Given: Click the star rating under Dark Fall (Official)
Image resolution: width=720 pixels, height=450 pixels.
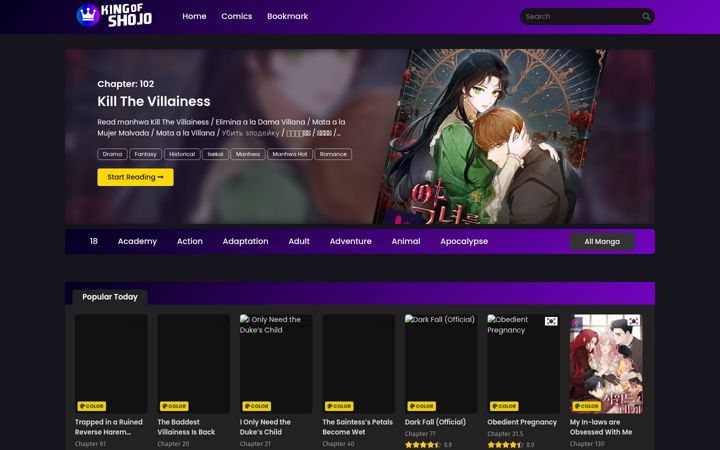Looking at the screenshot, I should (x=422, y=444).
